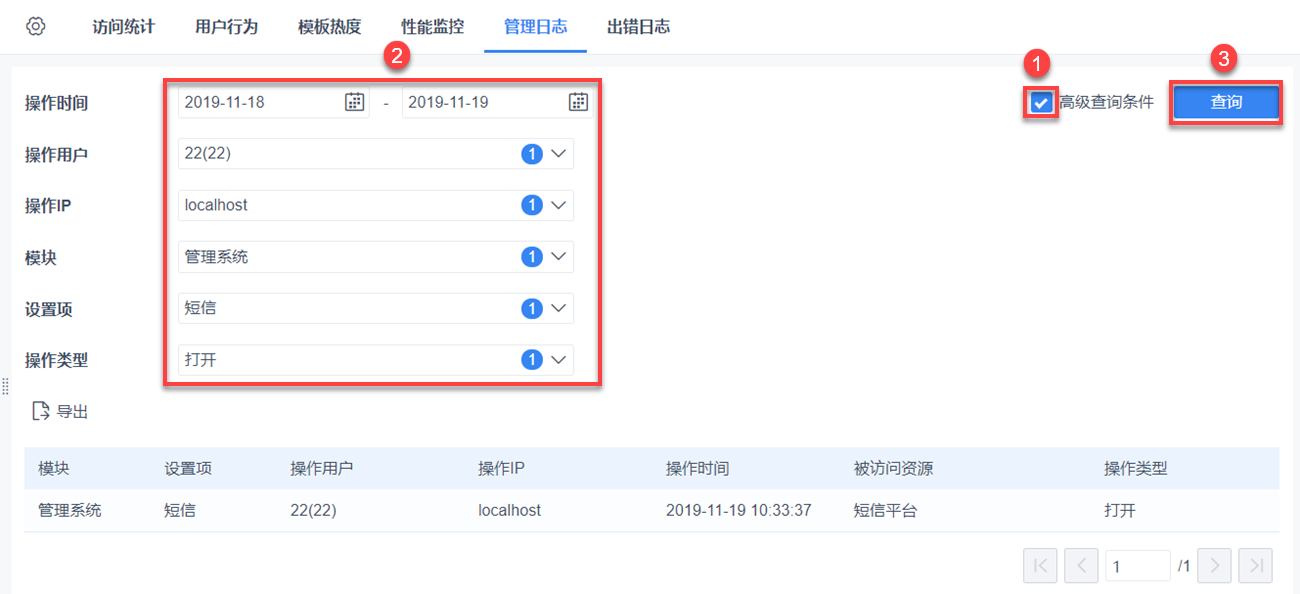Expand the 操作用户 dropdown arrow
Viewport: 1300px width, 594px height.
coord(558,154)
